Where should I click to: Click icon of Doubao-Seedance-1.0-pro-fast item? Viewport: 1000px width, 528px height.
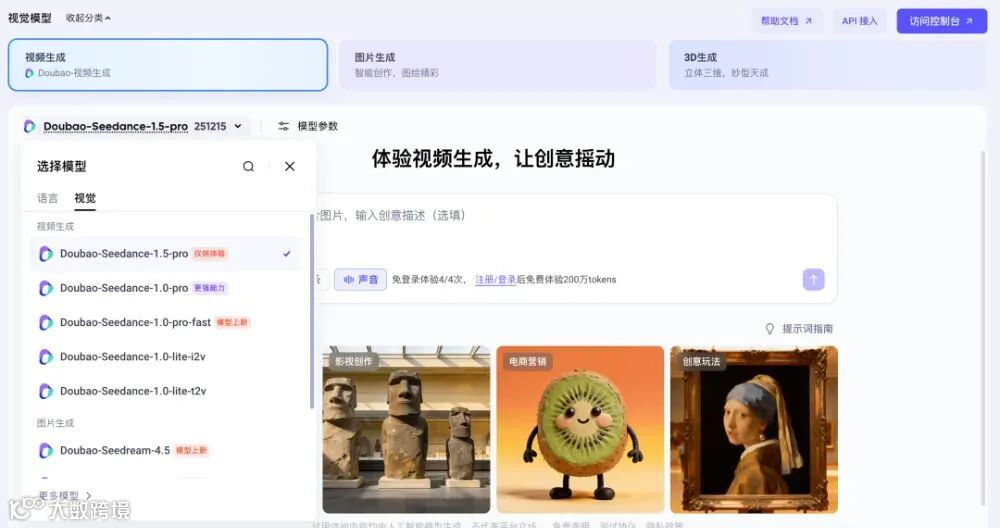tap(45, 323)
